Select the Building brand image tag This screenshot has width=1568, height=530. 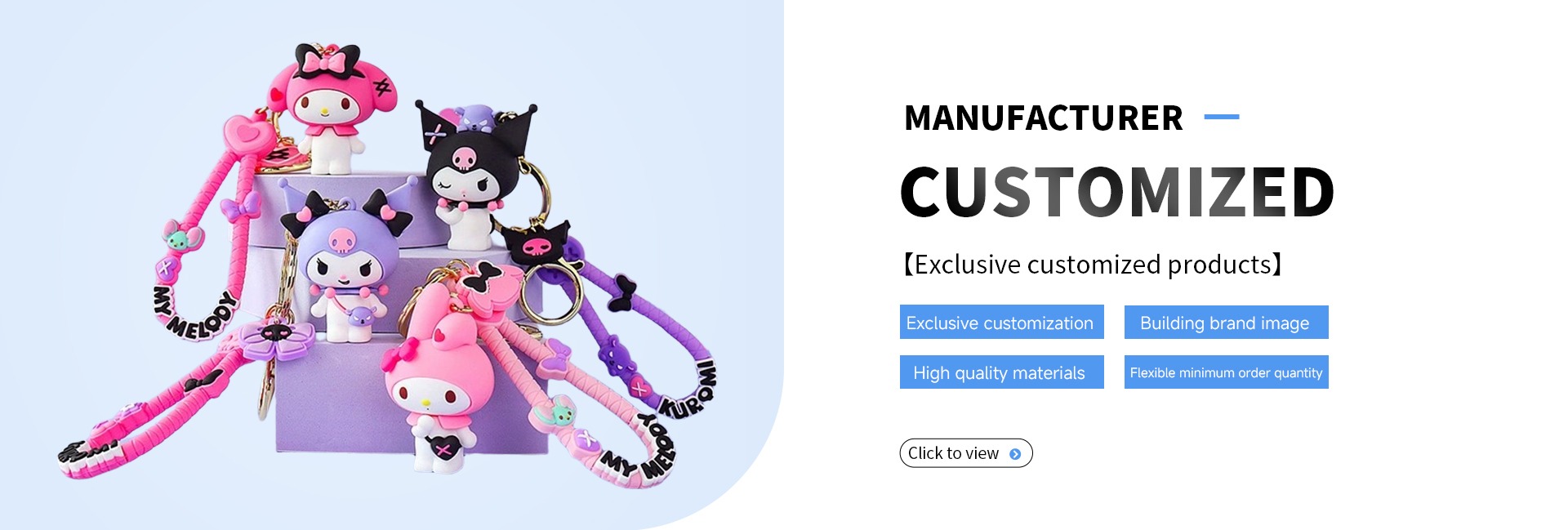(x=1226, y=323)
